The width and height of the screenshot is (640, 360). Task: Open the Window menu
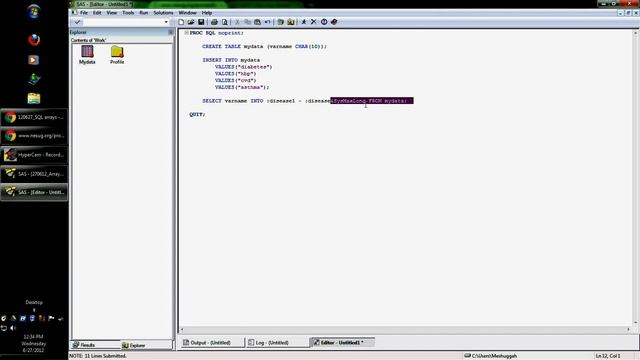tap(187, 13)
